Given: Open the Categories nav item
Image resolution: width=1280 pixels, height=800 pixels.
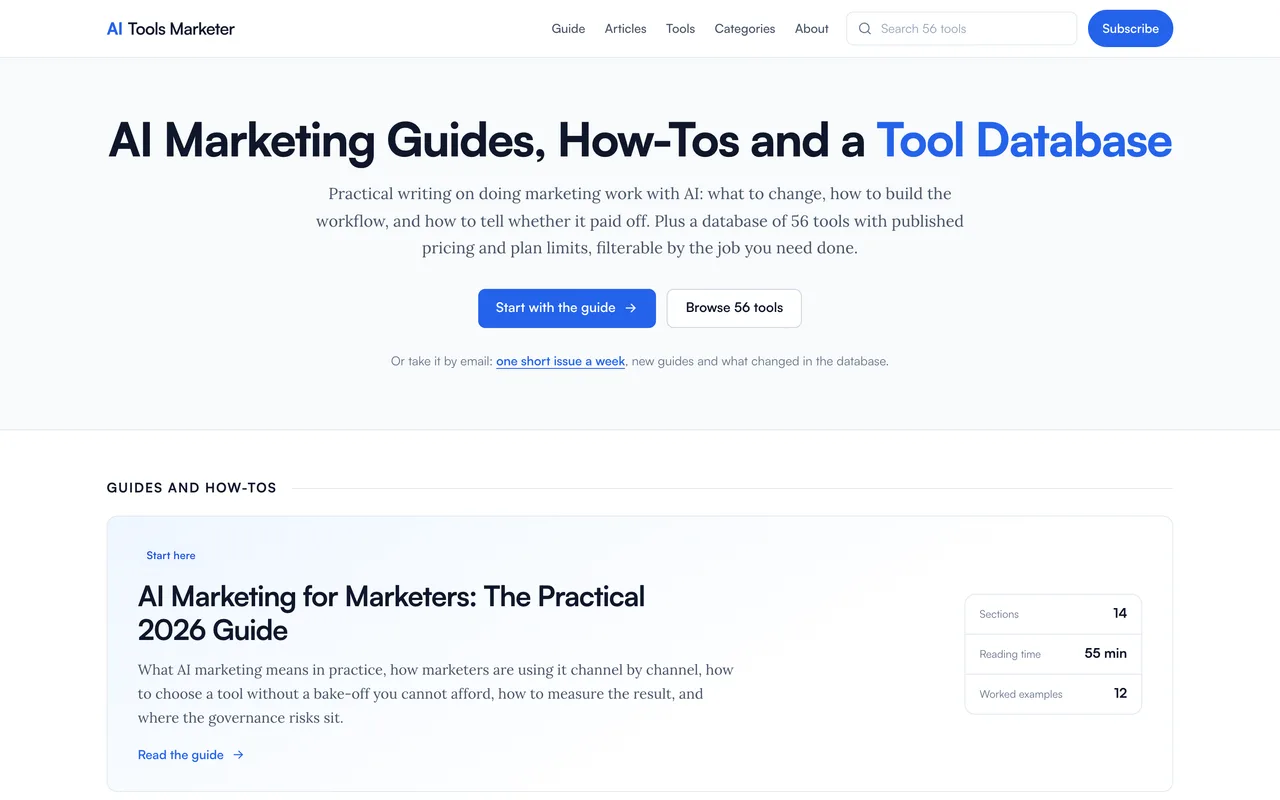Looking at the screenshot, I should (745, 29).
